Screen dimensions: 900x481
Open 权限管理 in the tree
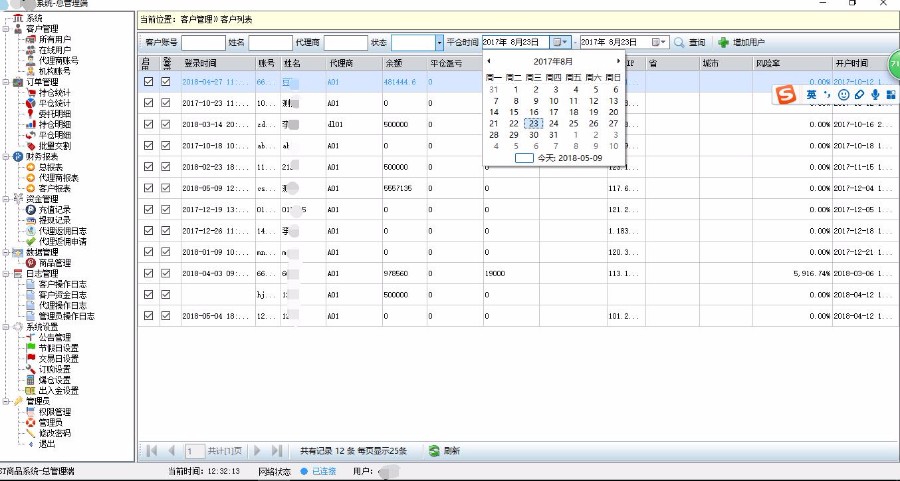(x=55, y=412)
